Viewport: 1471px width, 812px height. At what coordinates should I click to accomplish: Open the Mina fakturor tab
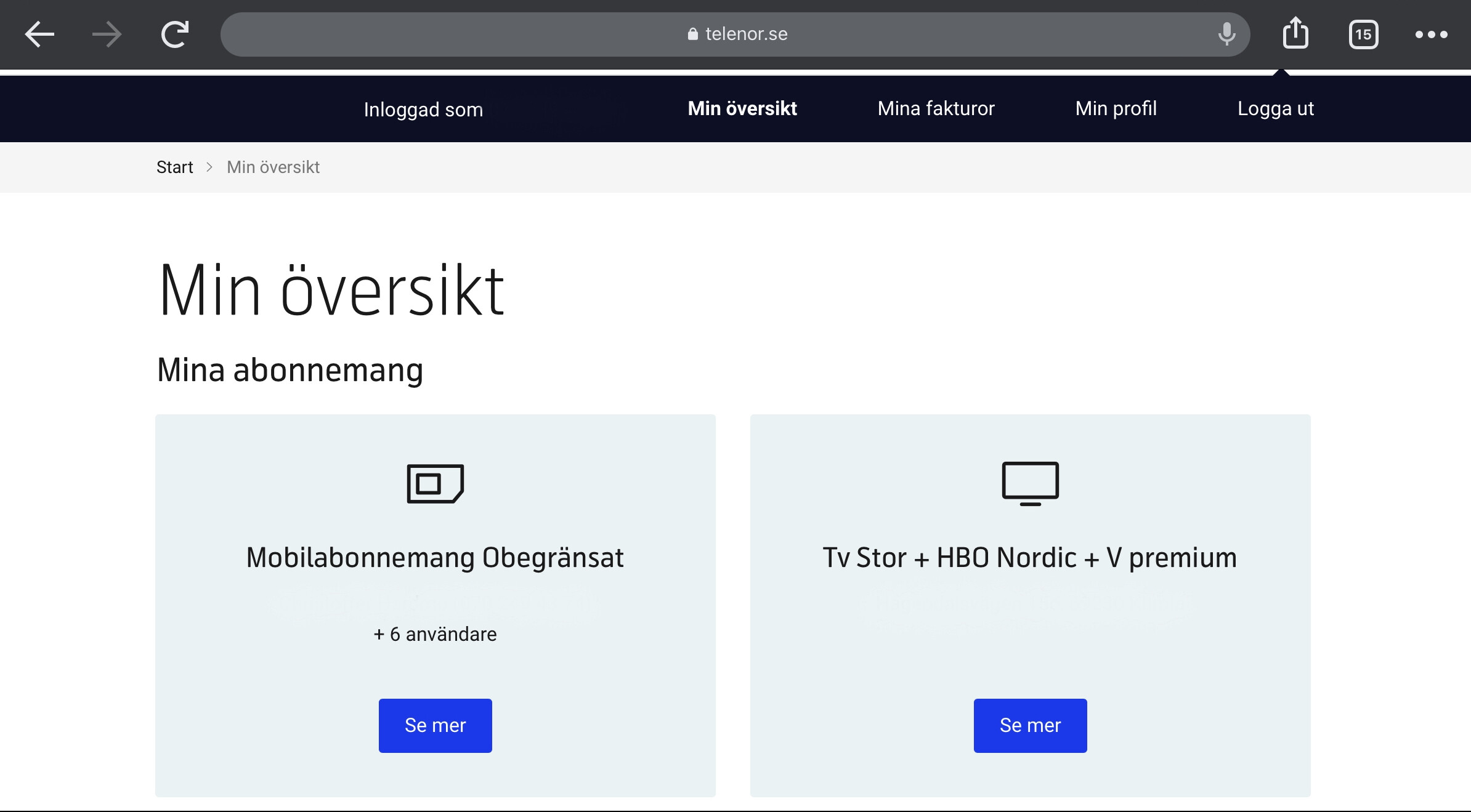point(936,108)
